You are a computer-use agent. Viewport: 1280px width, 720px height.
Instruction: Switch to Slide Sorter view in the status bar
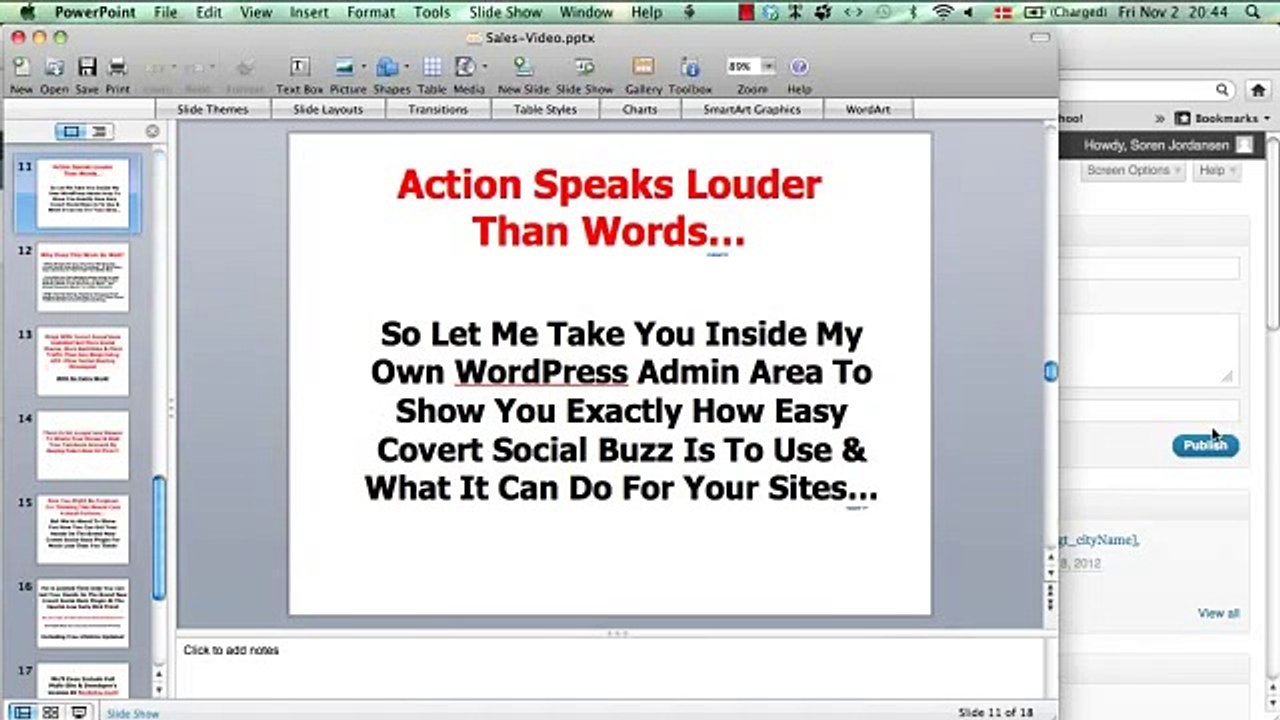coord(50,712)
